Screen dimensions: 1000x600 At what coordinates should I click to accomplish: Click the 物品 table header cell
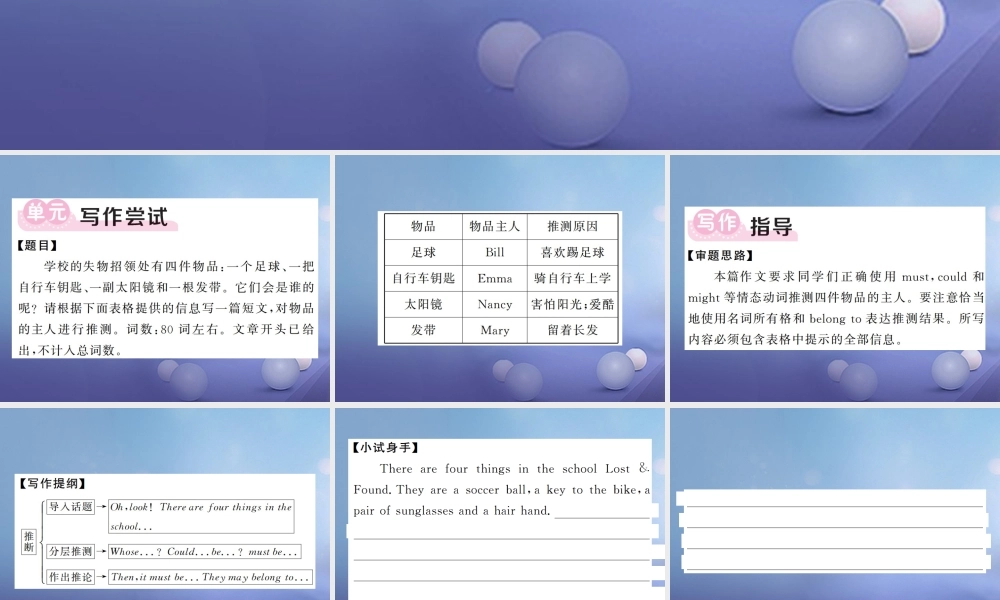coord(423,226)
